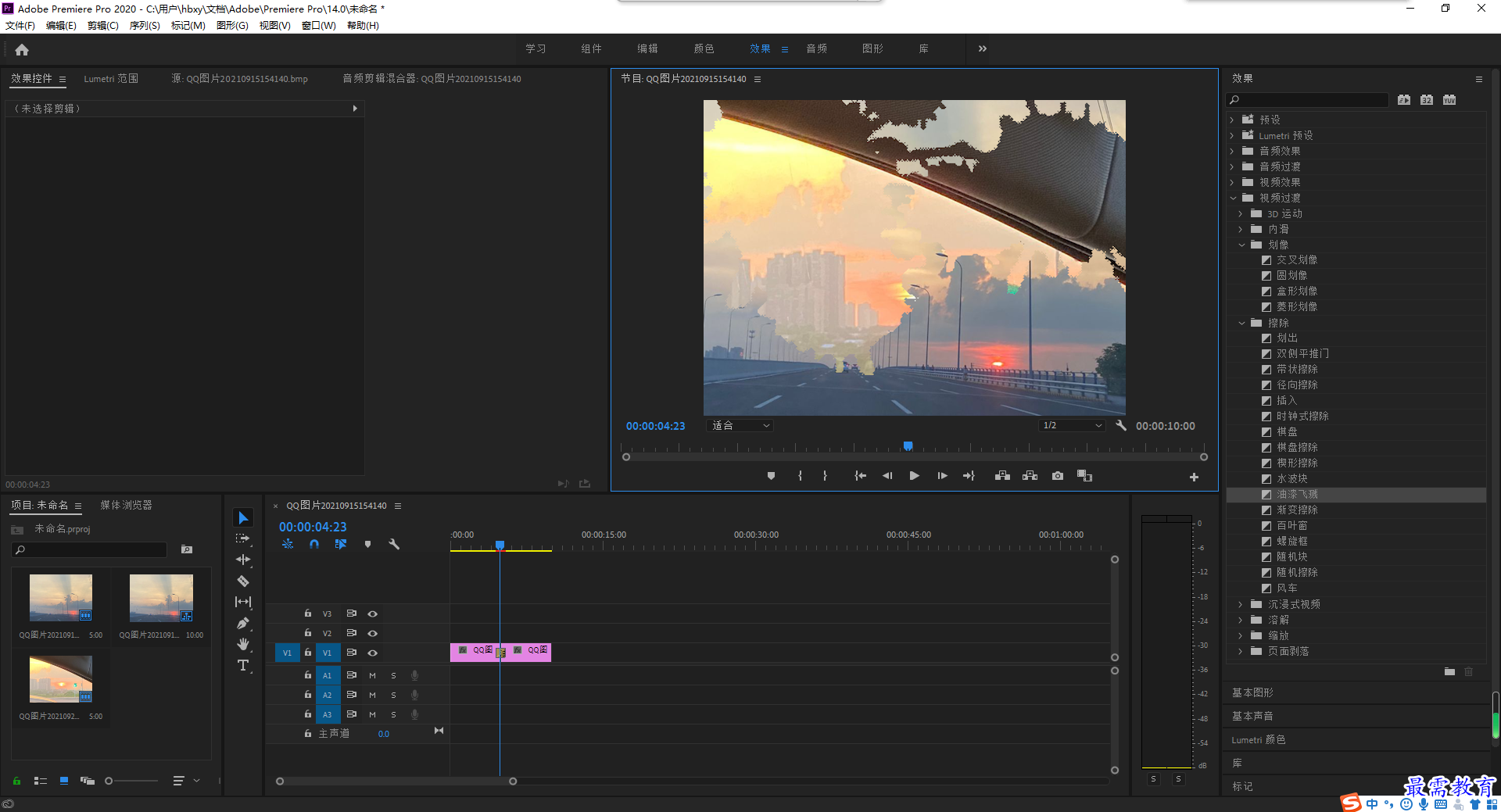The width and height of the screenshot is (1501, 812).
Task: Open timeline display settings wrench
Action: (x=394, y=544)
